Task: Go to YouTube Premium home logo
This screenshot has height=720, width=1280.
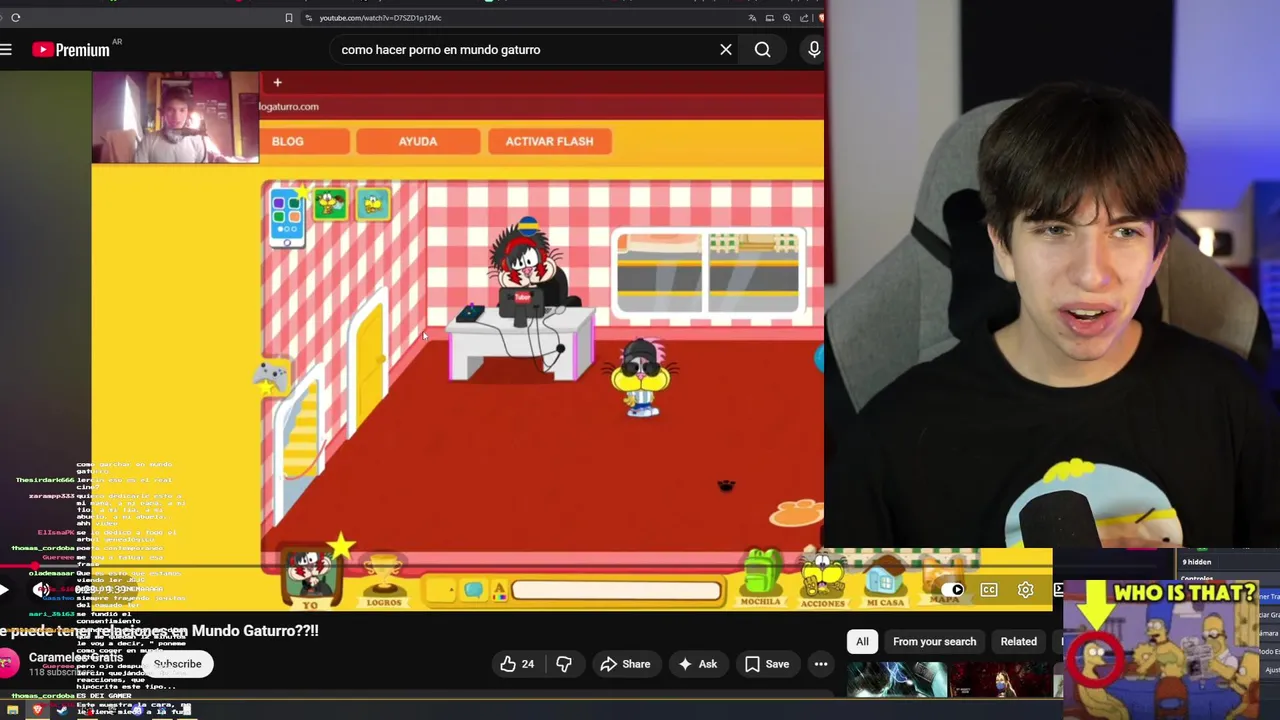Action: click(x=70, y=49)
